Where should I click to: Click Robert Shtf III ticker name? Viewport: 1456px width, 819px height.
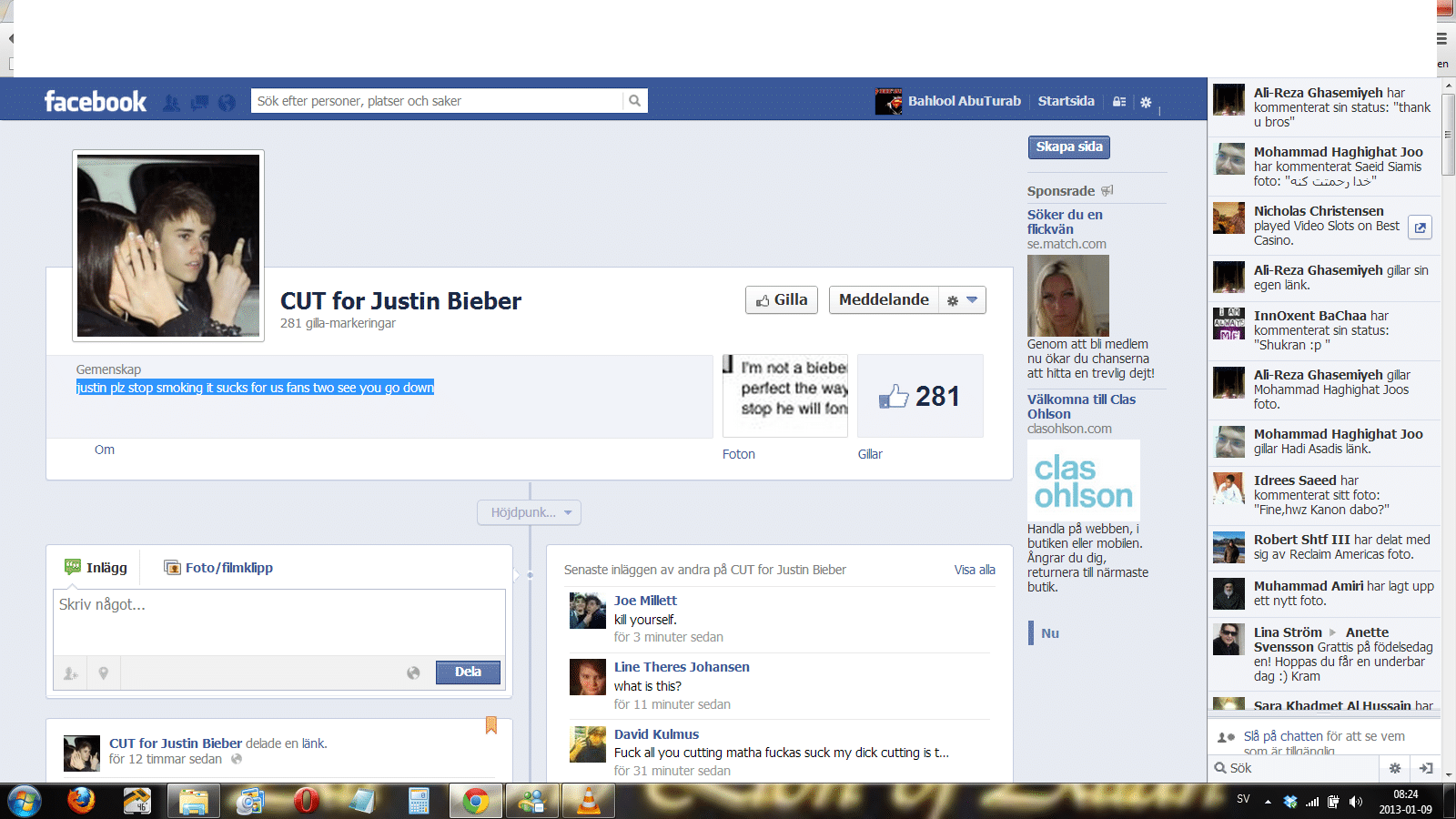point(1301,540)
